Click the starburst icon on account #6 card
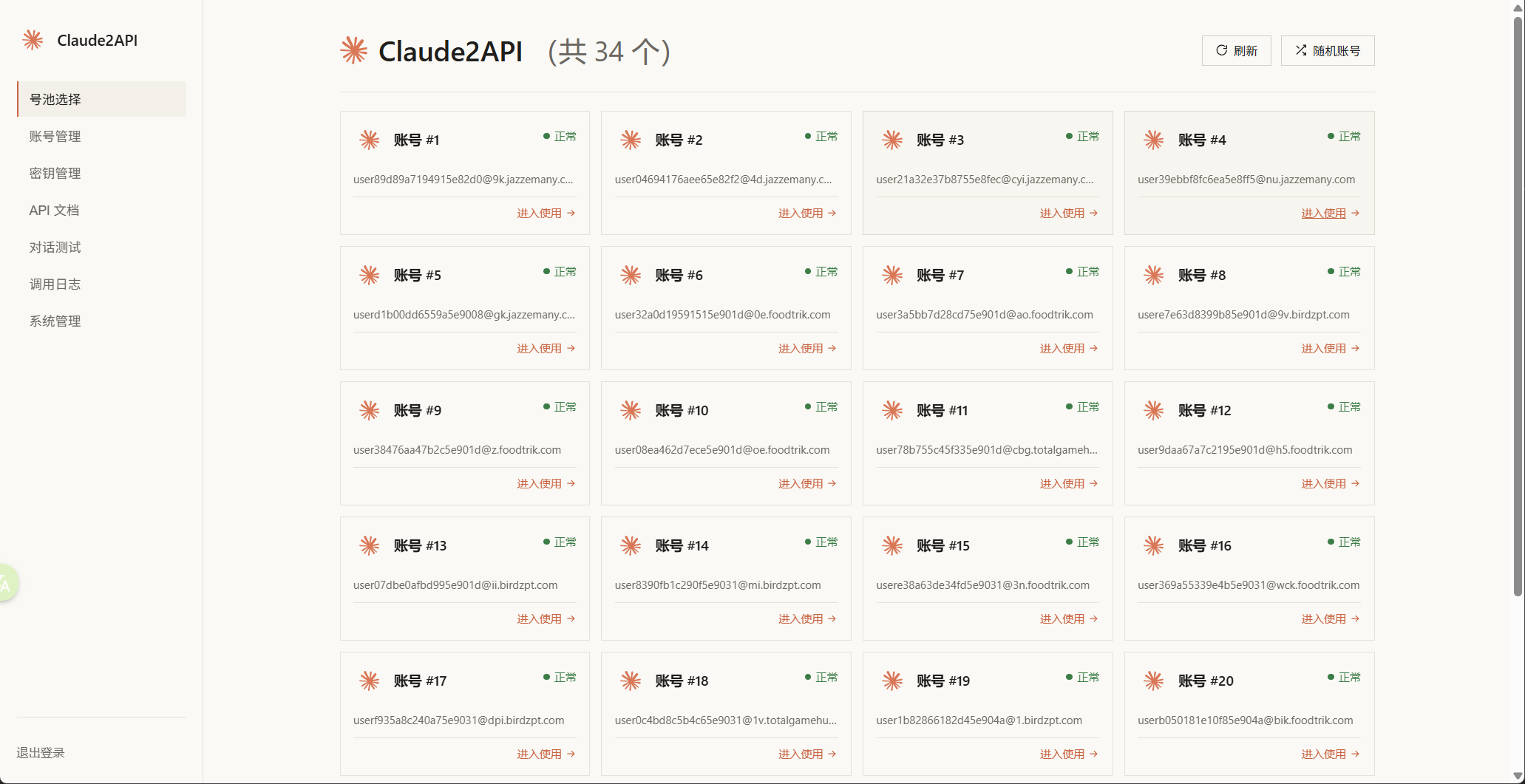Screen dimensions: 1525x784 [x=631, y=275]
